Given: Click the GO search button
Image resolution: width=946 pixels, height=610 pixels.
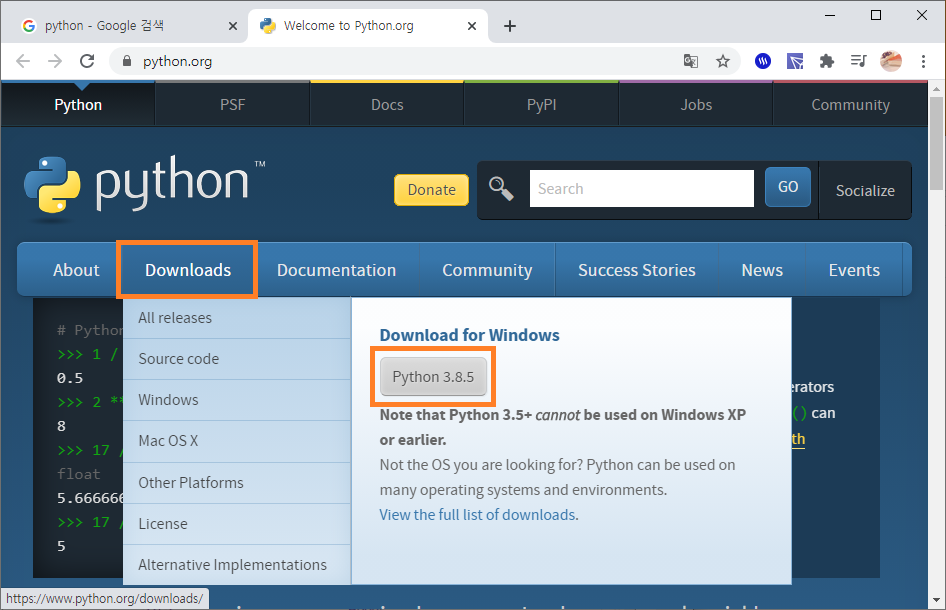Looking at the screenshot, I should (788, 187).
